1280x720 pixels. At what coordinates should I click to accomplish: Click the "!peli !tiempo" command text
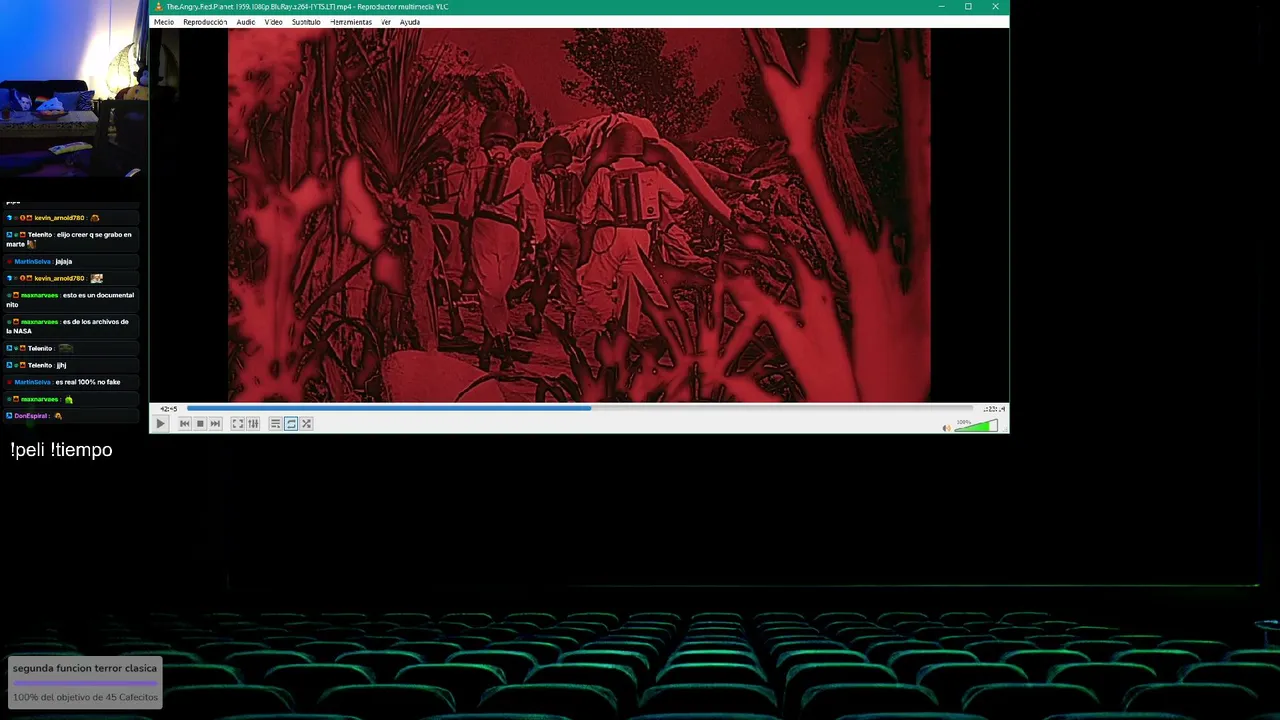61,450
